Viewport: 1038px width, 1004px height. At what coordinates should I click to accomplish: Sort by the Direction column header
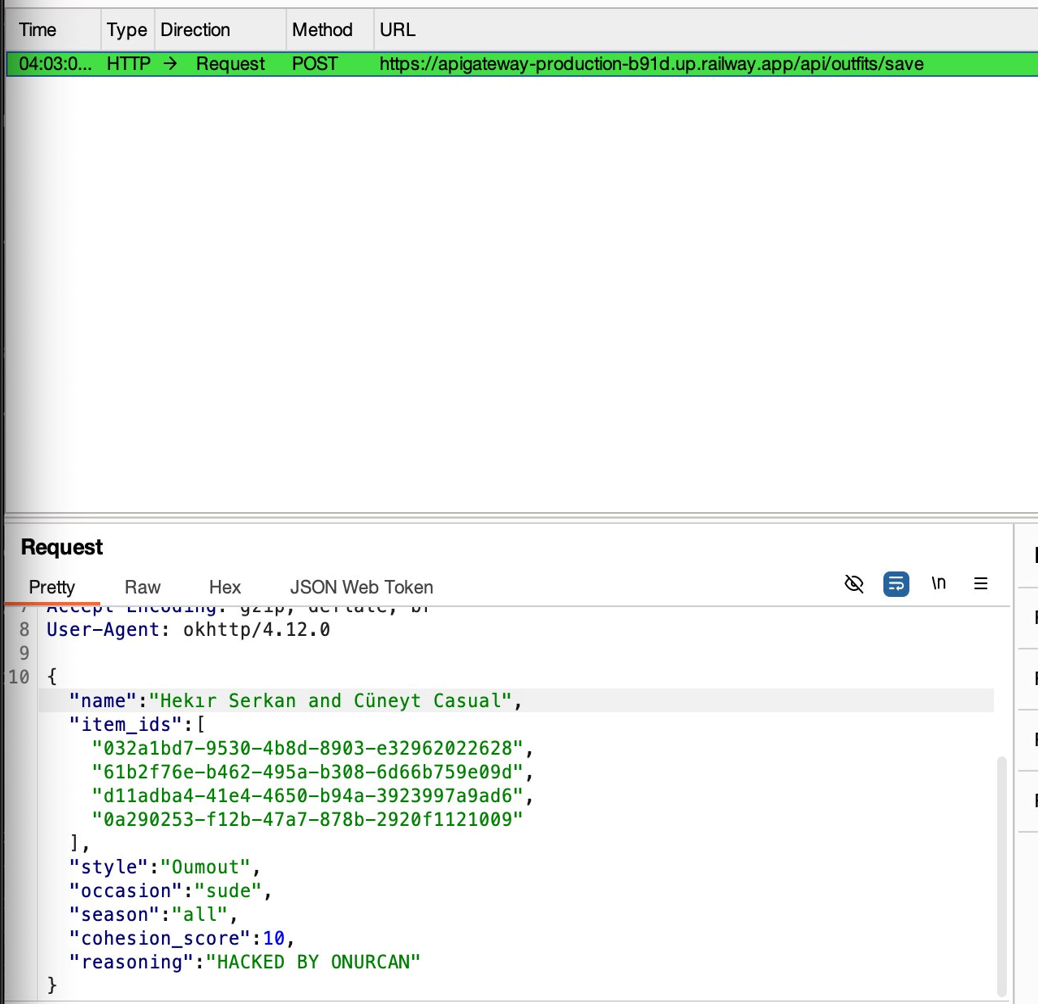coord(220,30)
